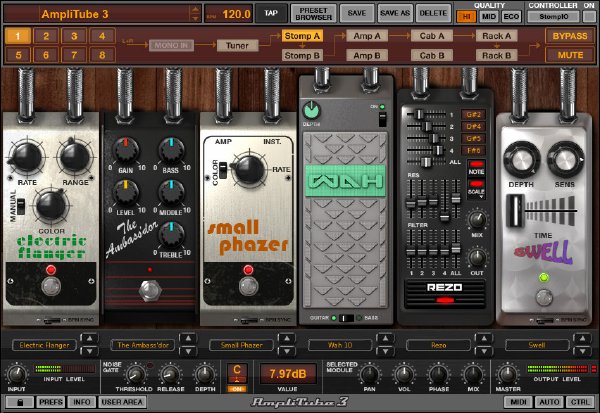Click the green WAH logo pedal
The height and width of the screenshot is (413, 600).
pyautogui.click(x=345, y=181)
